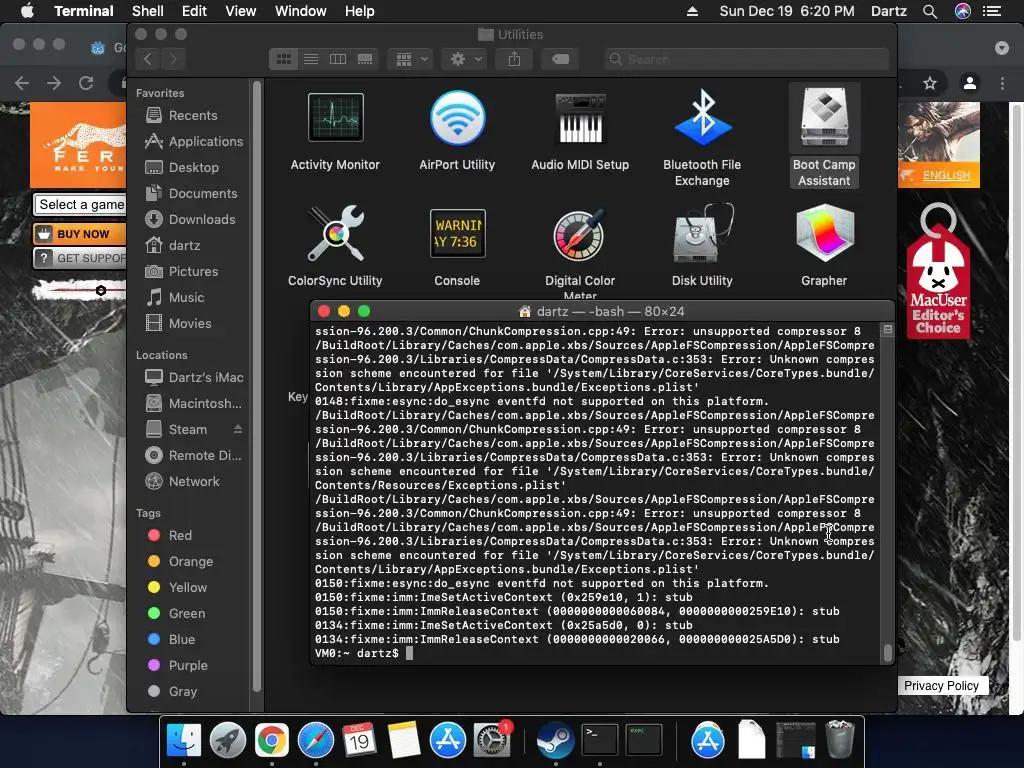Open the Edit menu
This screenshot has width=1024, height=768.
tap(194, 11)
